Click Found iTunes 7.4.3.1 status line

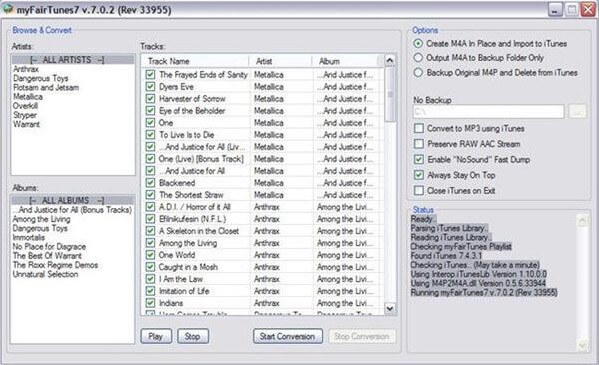coord(446,256)
